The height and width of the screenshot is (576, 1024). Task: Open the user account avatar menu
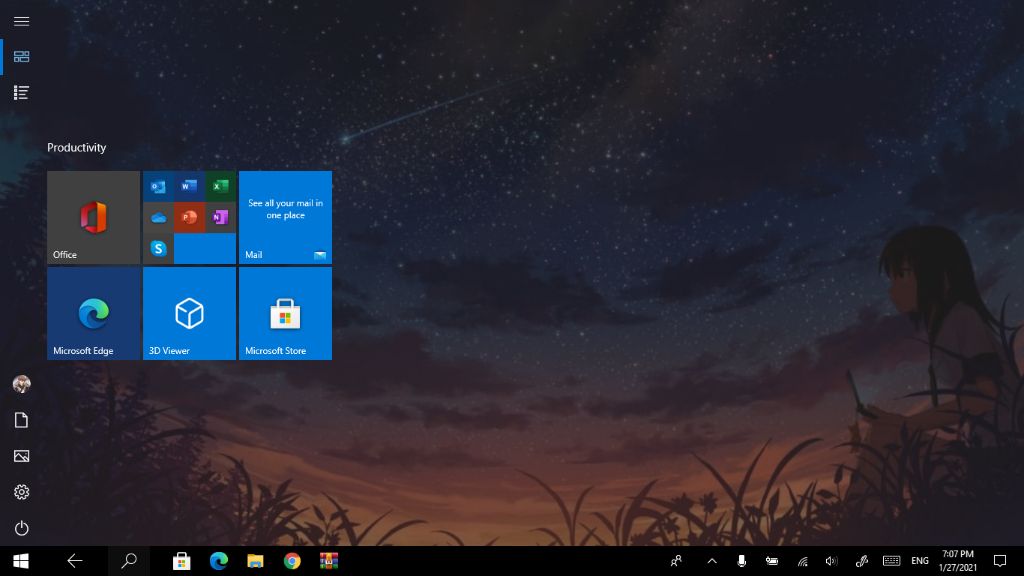point(22,384)
